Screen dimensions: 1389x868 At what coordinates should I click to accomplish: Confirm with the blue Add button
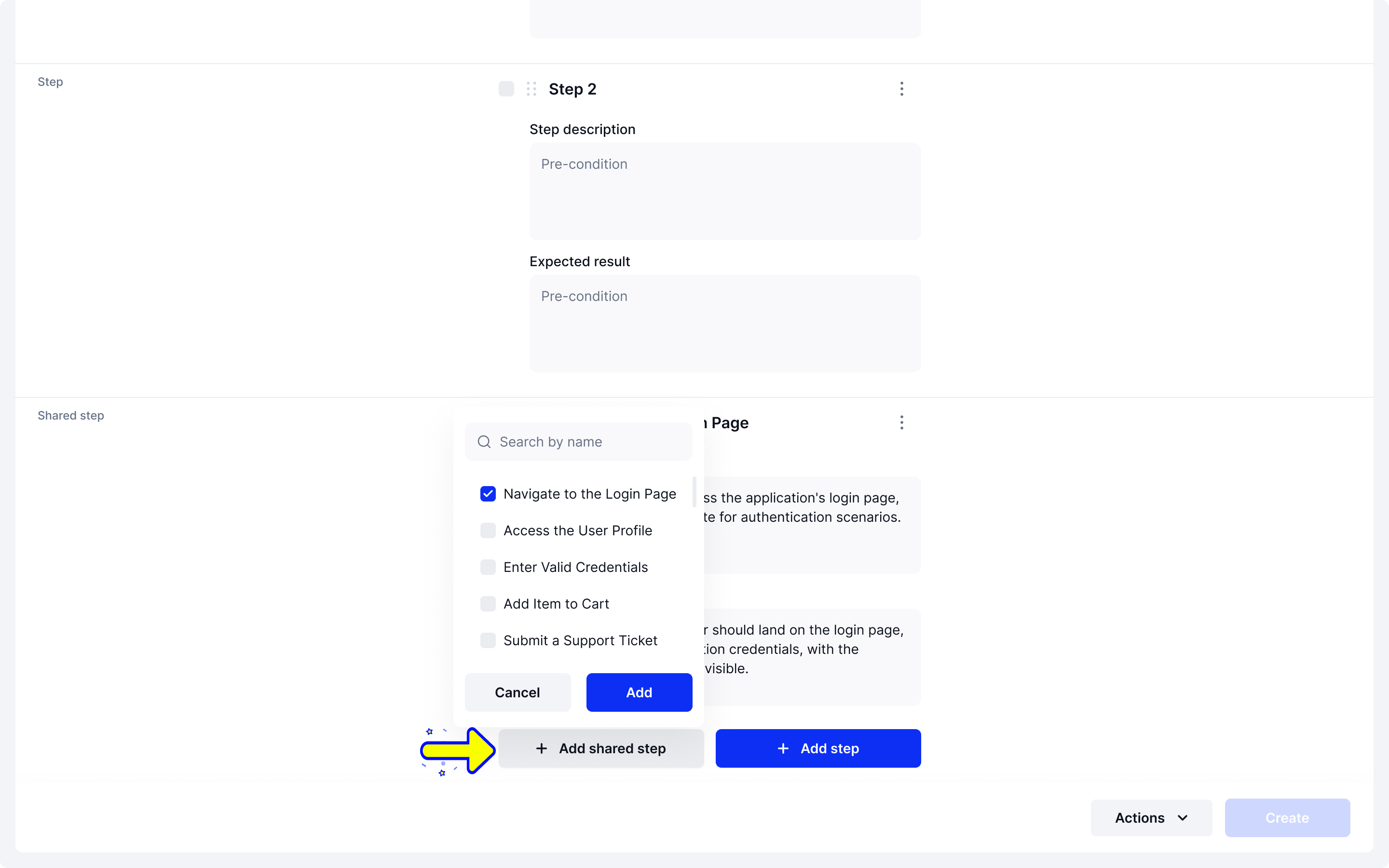click(x=639, y=692)
